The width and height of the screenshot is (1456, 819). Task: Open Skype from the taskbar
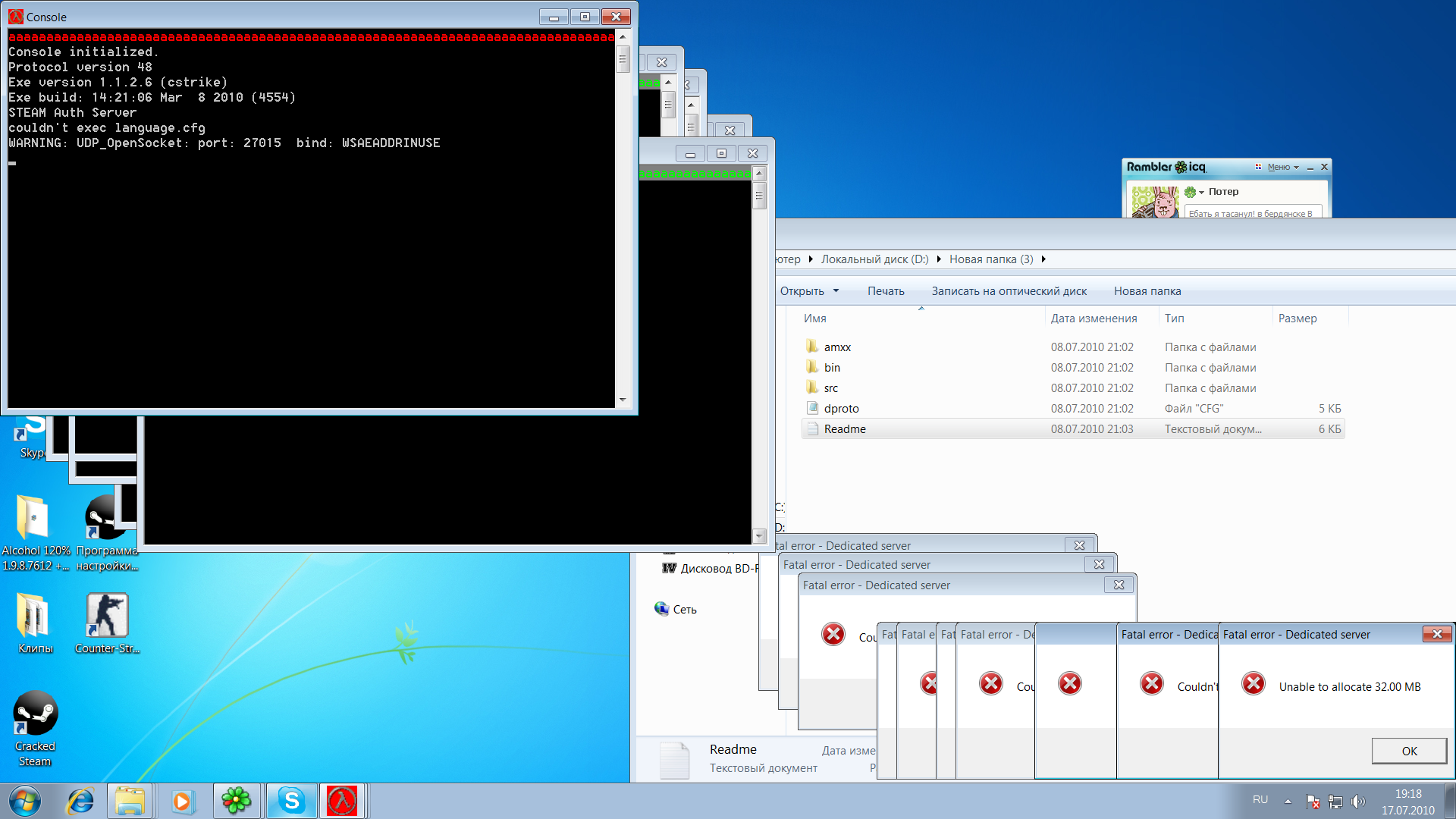tap(291, 801)
